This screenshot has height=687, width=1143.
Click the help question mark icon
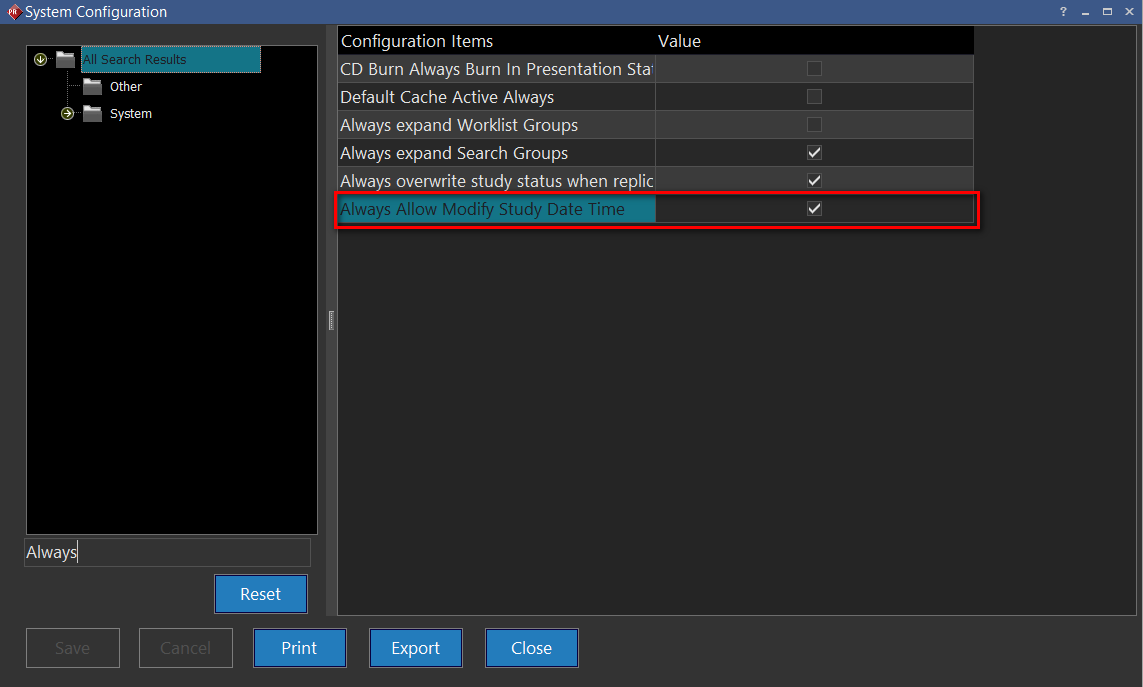click(1063, 12)
